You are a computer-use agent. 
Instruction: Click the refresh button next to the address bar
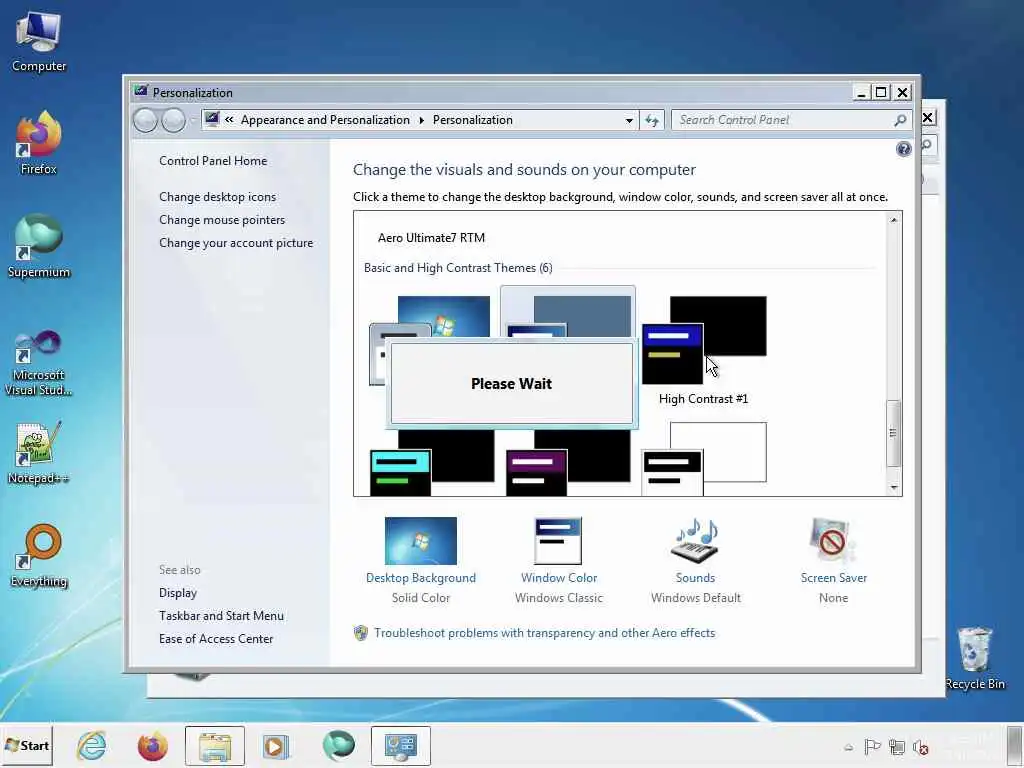click(652, 120)
